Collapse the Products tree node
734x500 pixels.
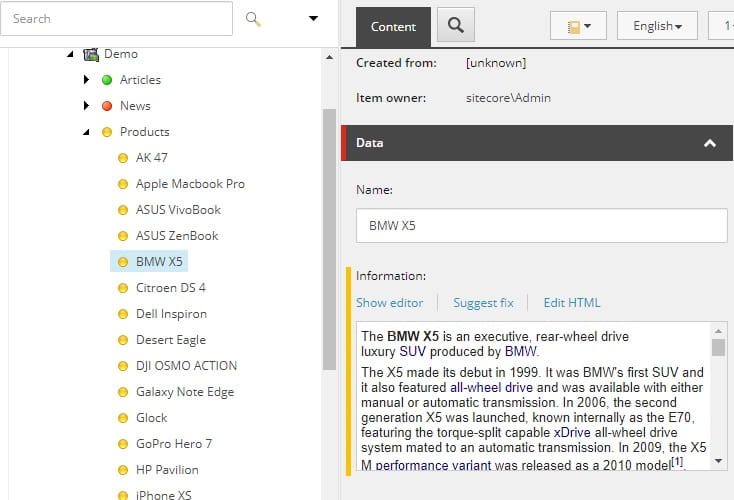point(86,132)
